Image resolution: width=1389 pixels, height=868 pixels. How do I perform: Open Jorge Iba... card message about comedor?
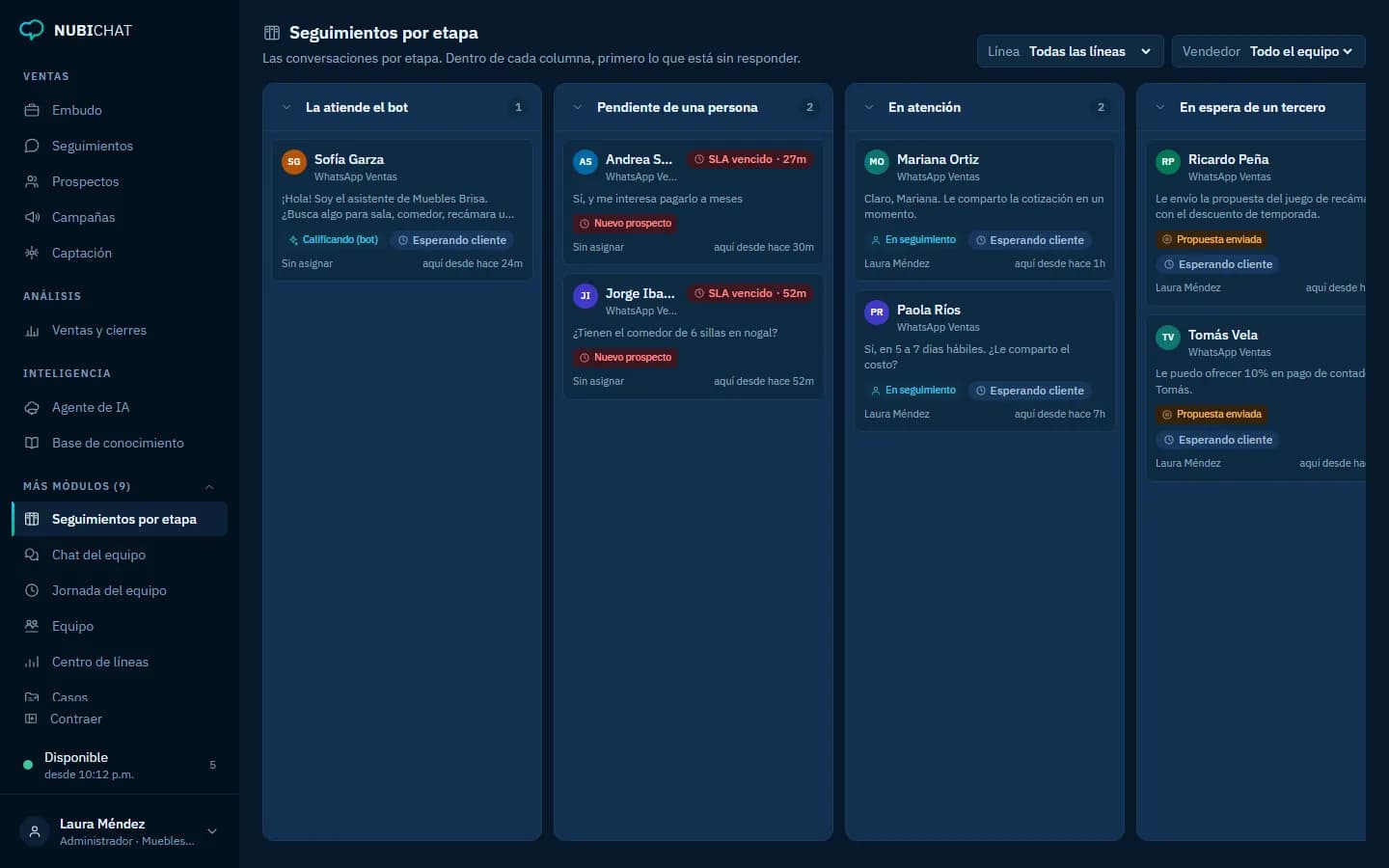tap(675, 333)
